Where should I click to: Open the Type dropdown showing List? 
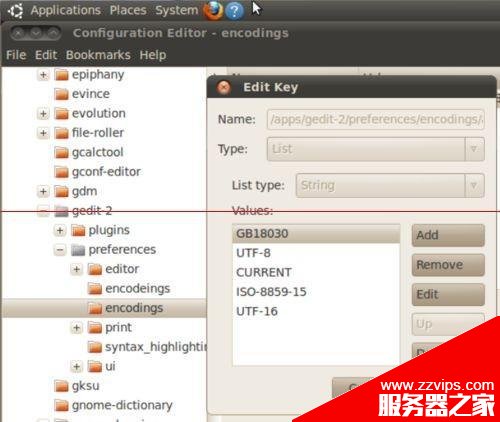376,149
